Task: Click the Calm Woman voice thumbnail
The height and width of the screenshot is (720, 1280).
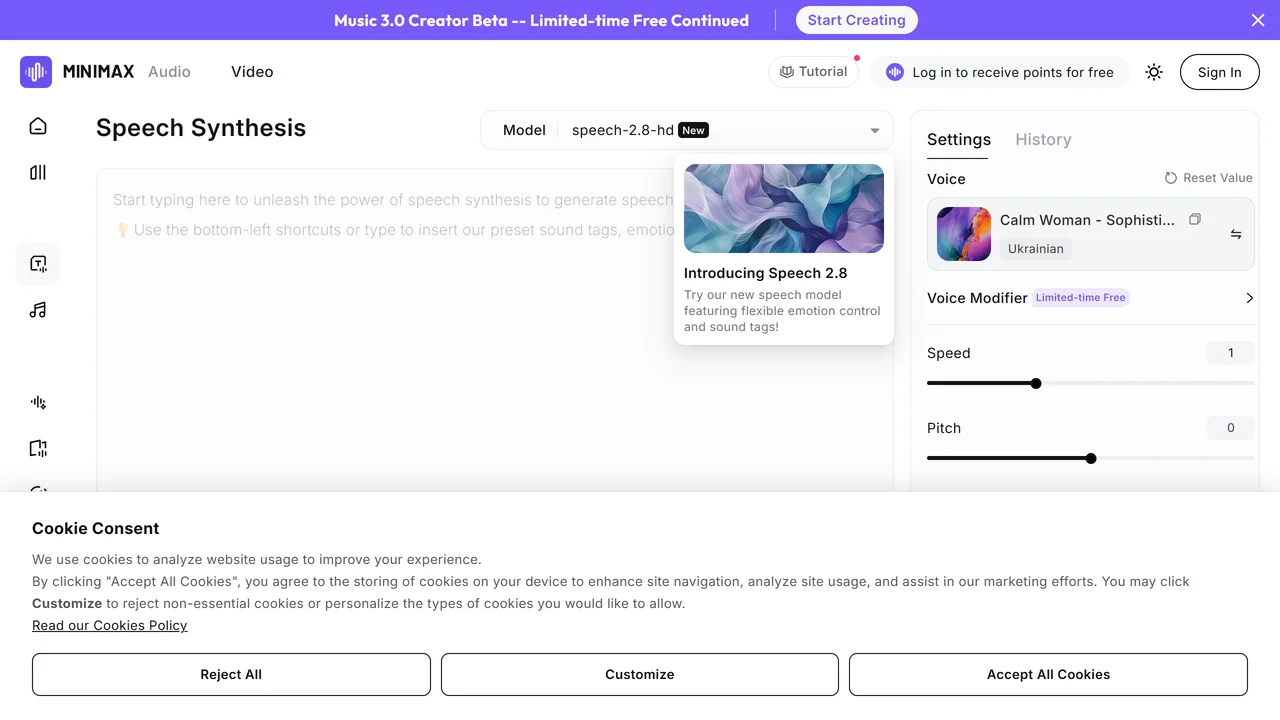Action: 964,234
